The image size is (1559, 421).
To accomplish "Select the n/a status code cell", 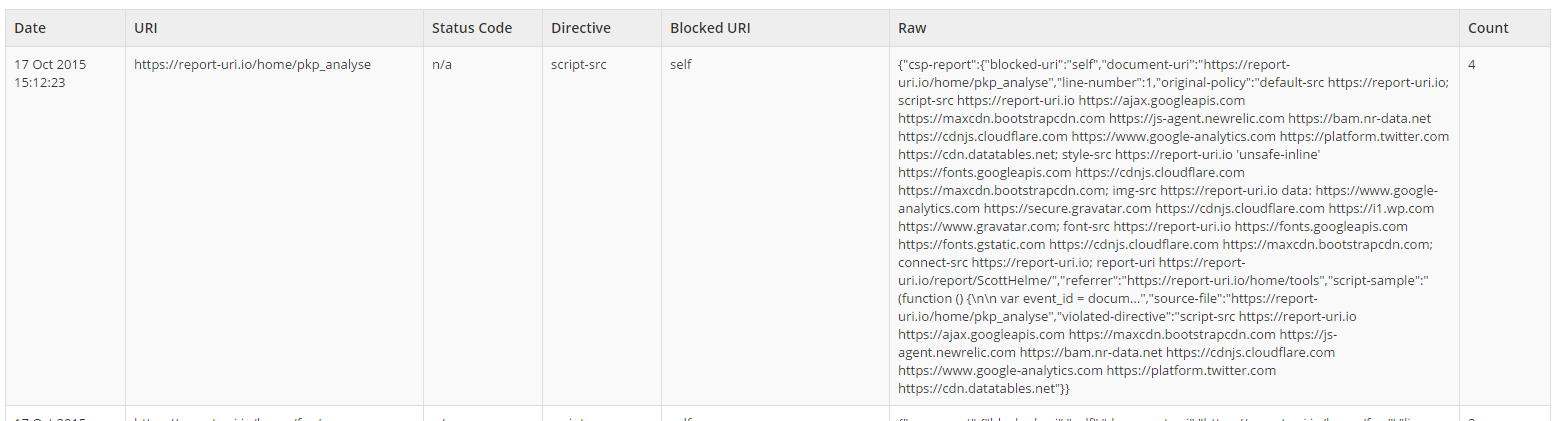I will pyautogui.click(x=443, y=65).
